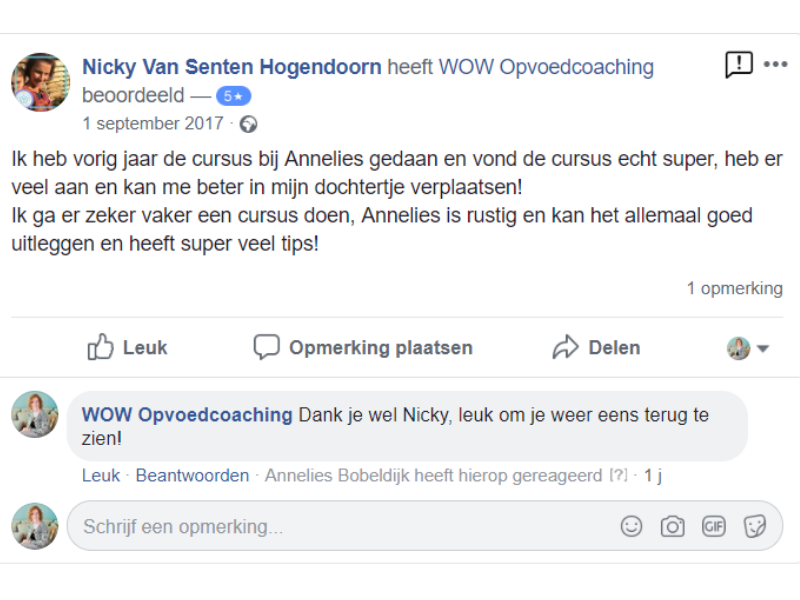The width and height of the screenshot is (800, 600).
Task: Click the report post flag icon
Action: tap(738, 66)
